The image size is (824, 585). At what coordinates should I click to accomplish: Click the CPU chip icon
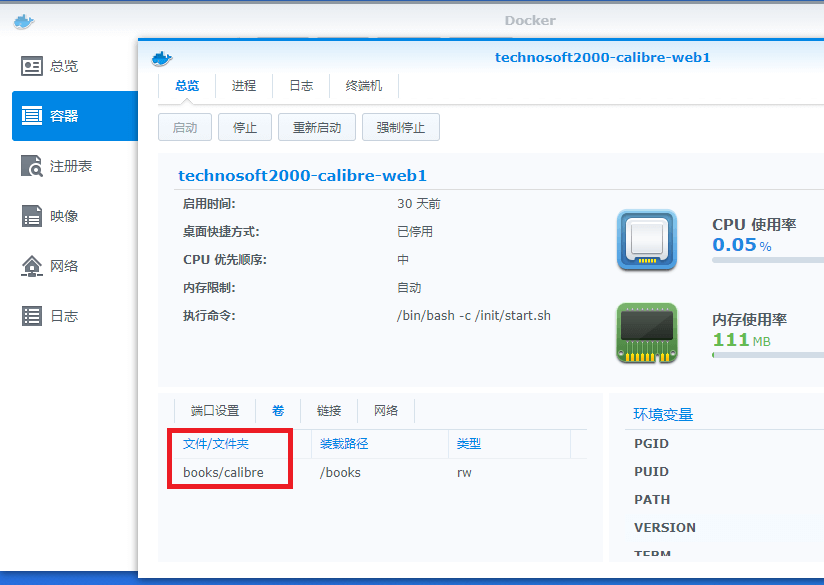[x=646, y=240]
